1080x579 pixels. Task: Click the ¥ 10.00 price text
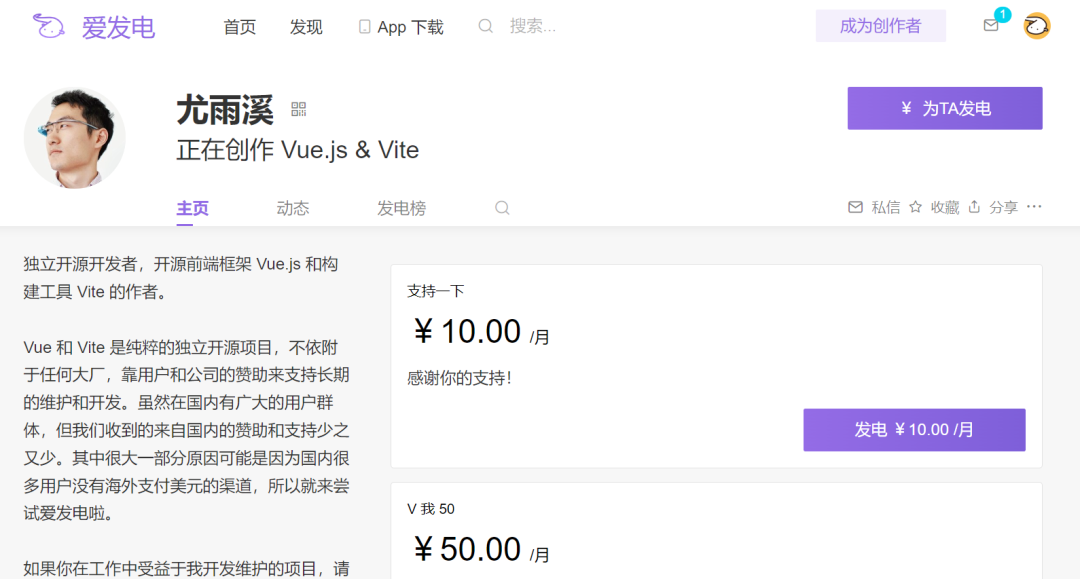click(467, 332)
